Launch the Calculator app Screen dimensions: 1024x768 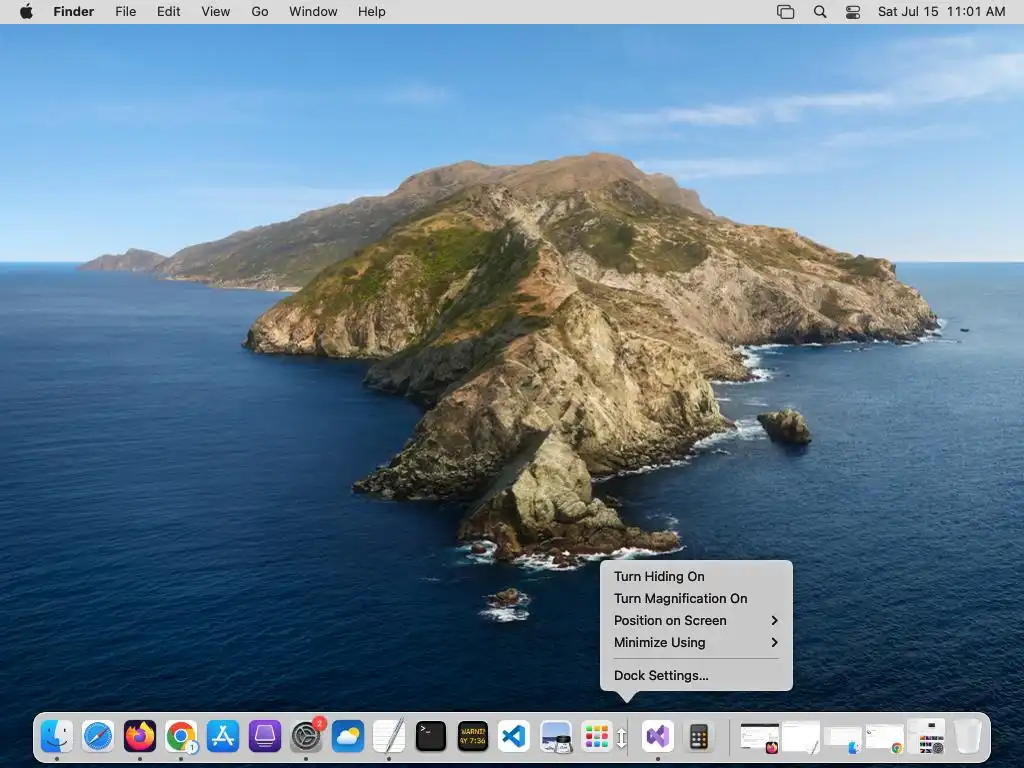[699, 737]
